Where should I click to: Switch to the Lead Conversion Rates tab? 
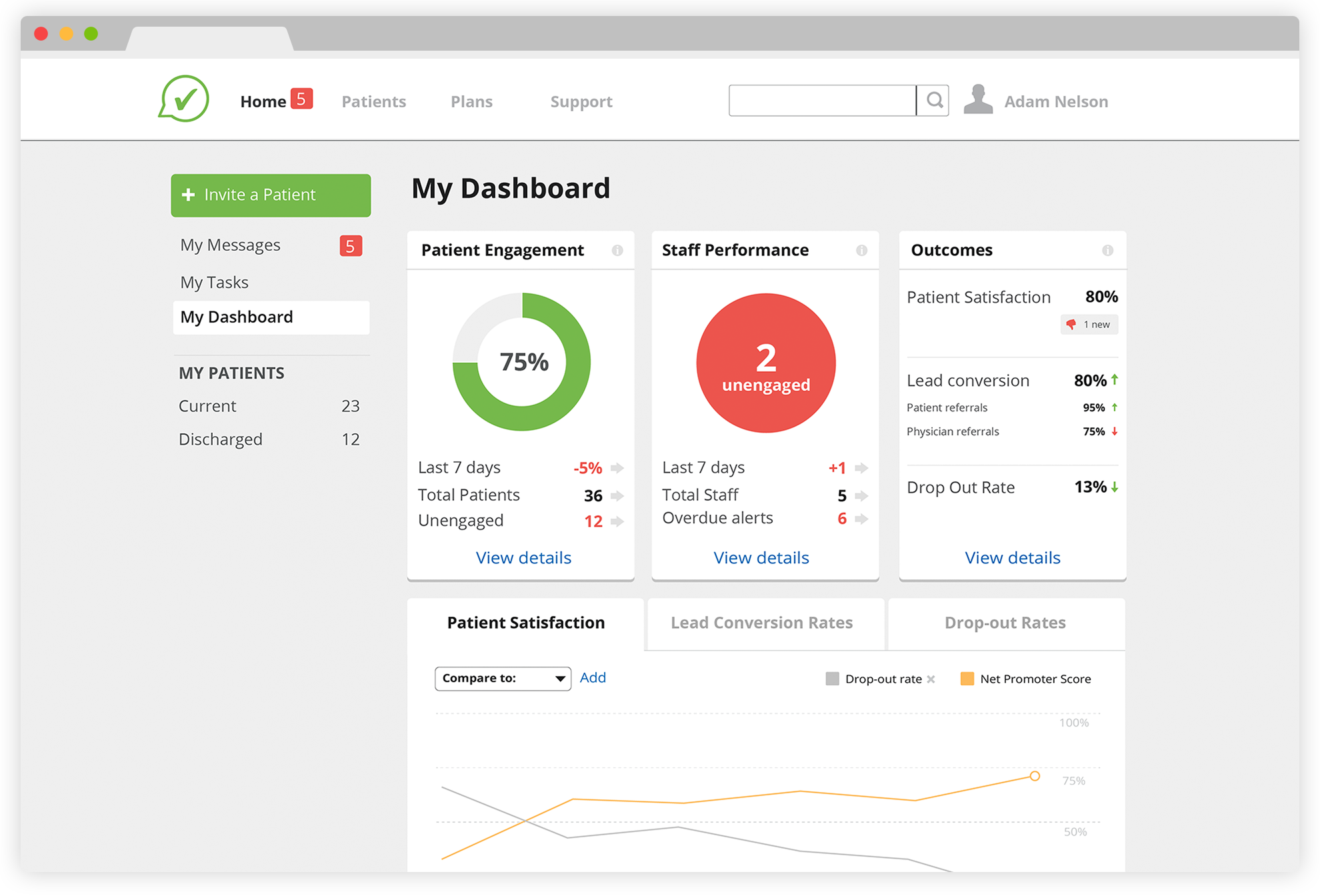761,623
